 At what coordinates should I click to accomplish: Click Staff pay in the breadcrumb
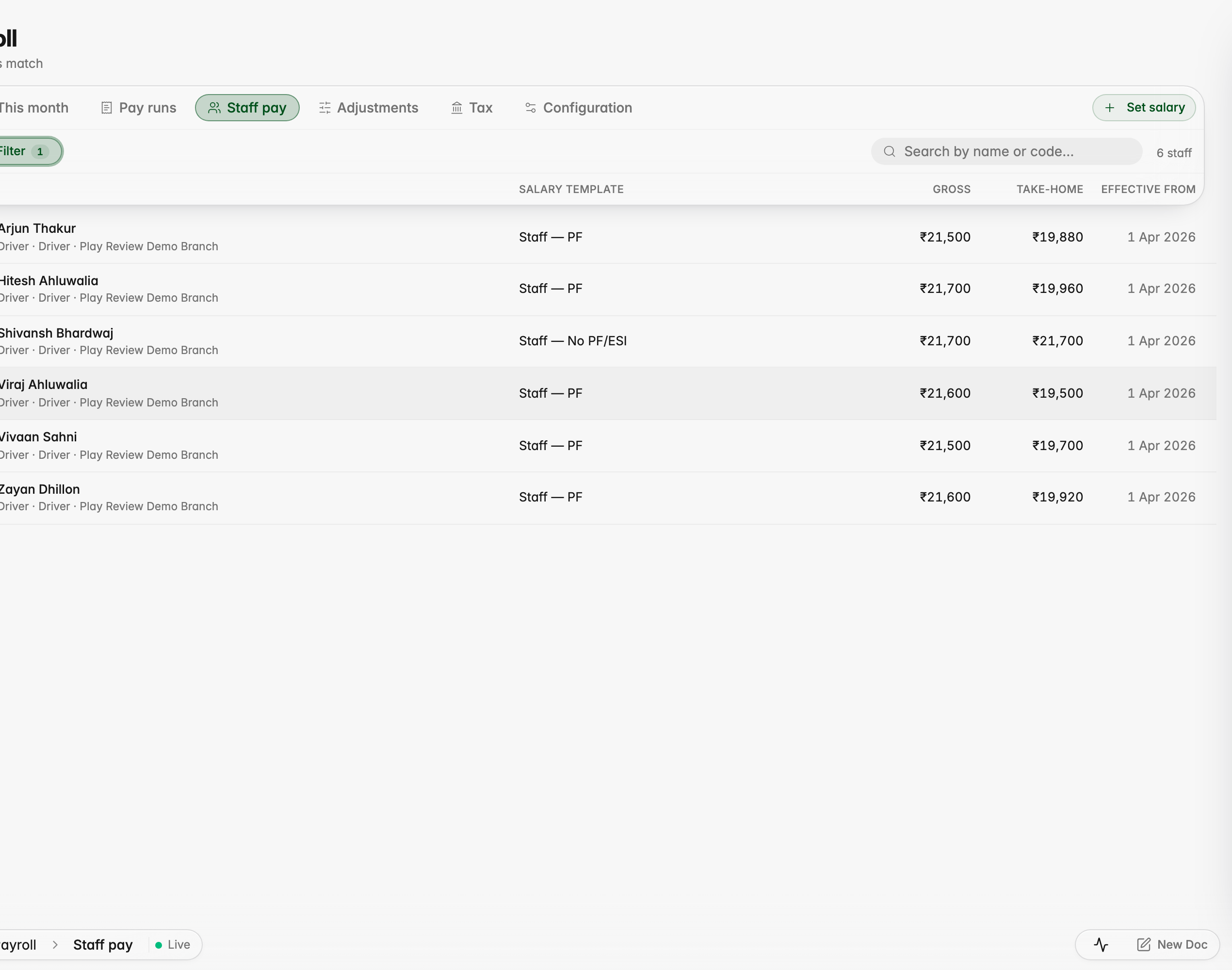(103, 944)
